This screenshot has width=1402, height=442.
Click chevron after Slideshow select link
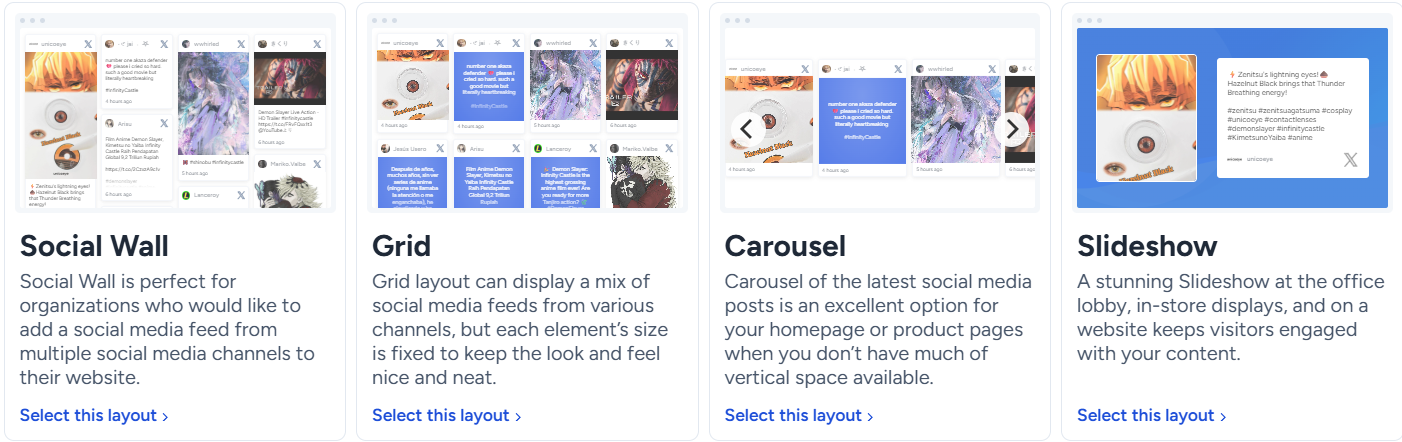tap(1222, 416)
